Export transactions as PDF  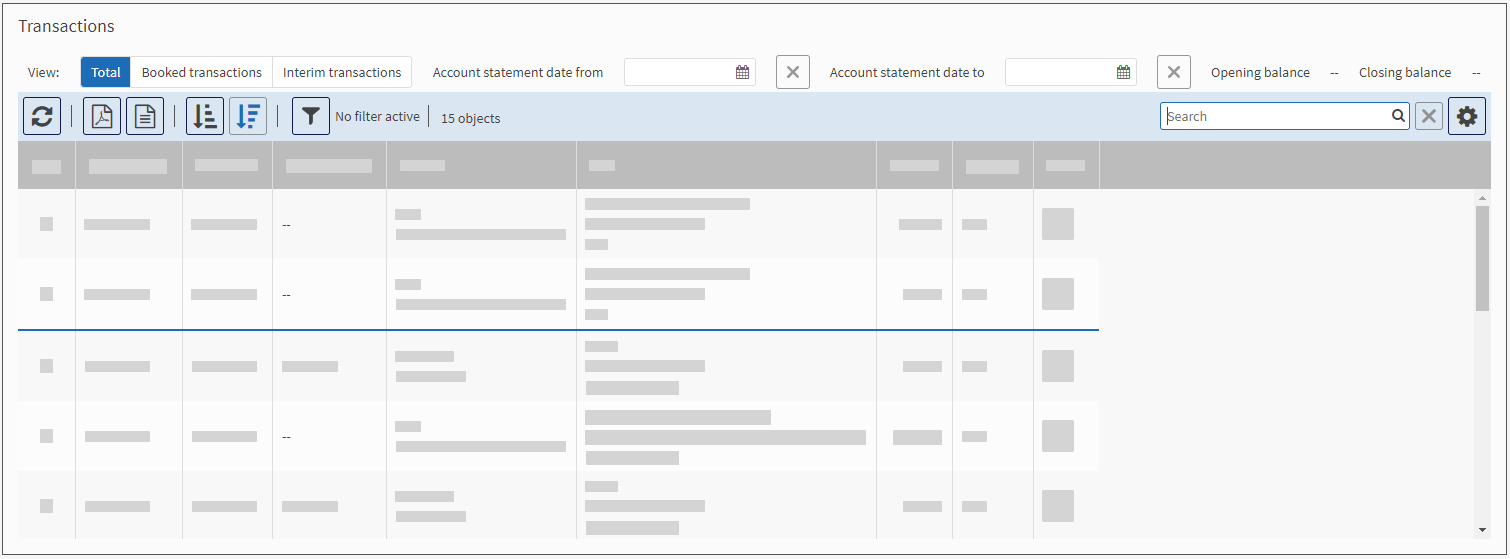pos(102,116)
